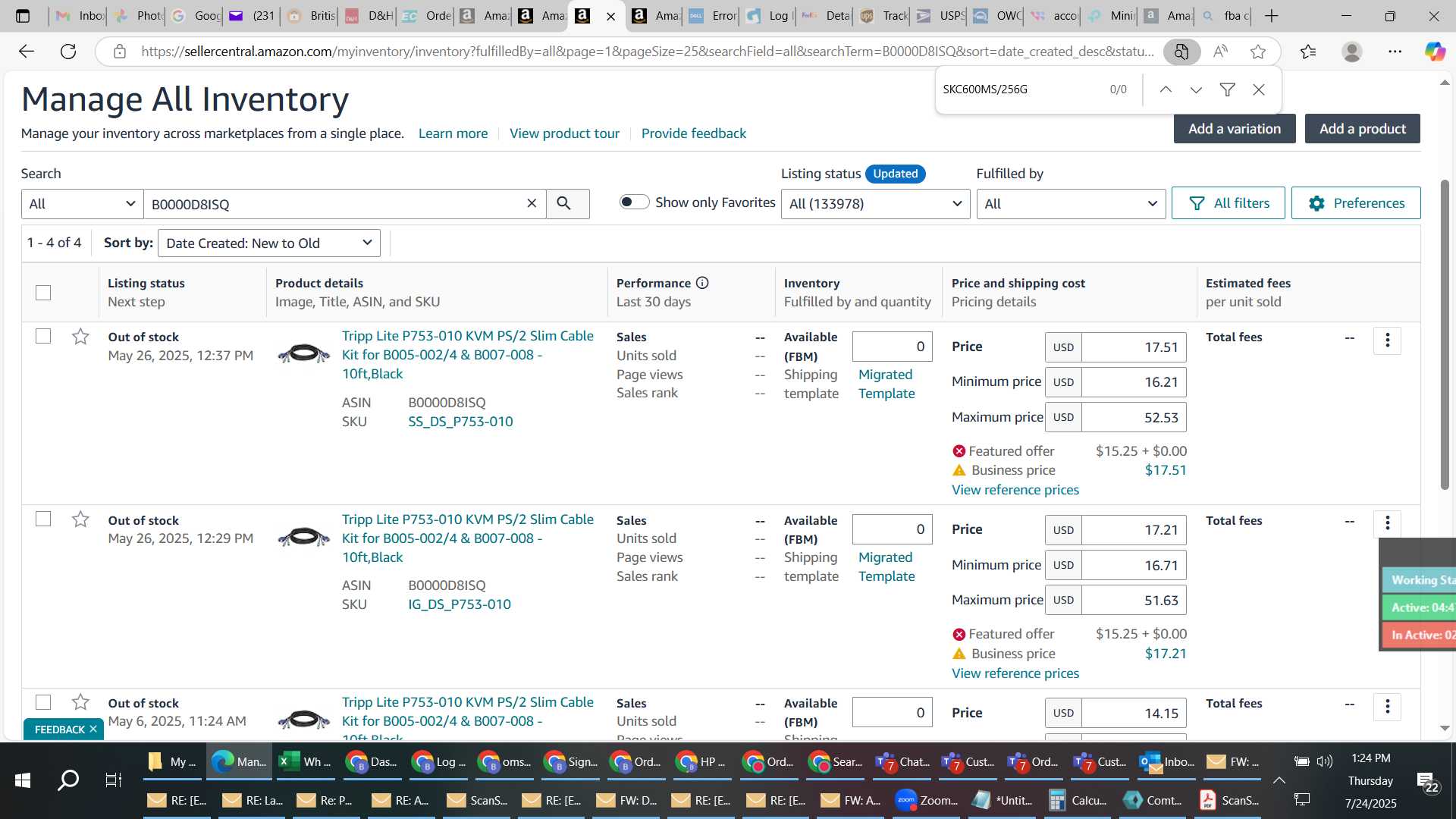Dismiss the FEEDBACK tag with its X
The width and height of the screenshot is (1456, 819).
coord(93,729)
